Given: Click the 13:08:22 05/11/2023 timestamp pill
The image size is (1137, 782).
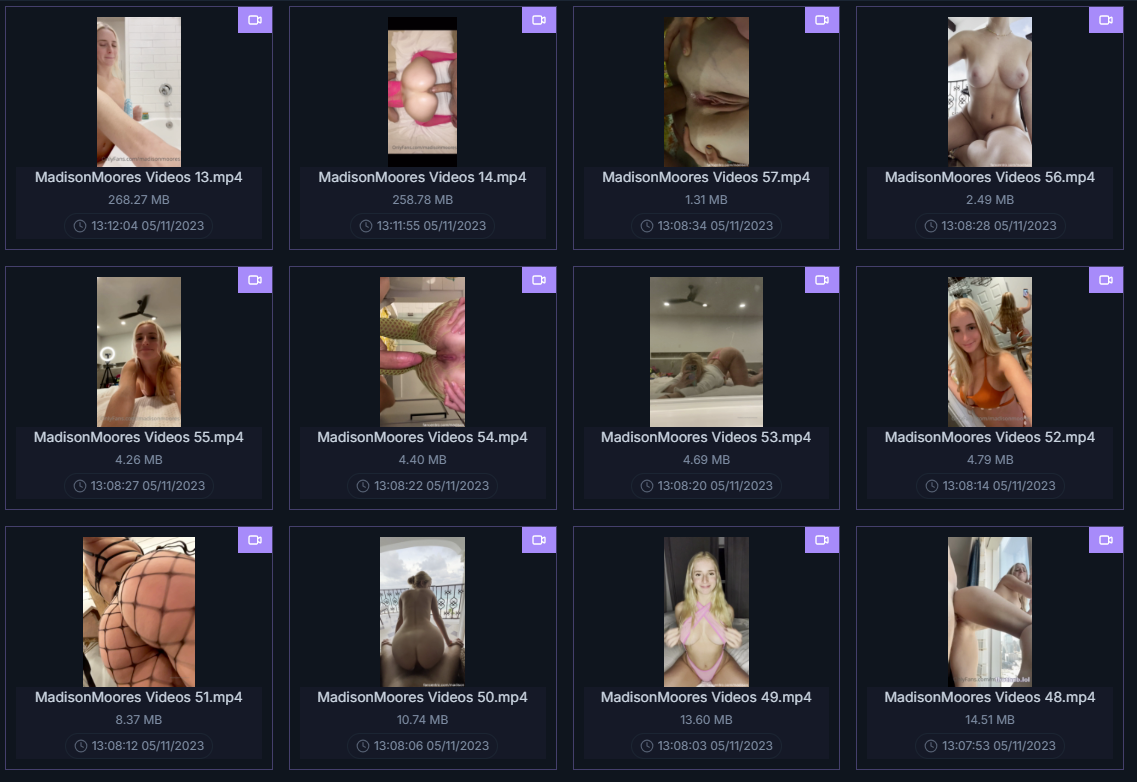Looking at the screenshot, I should point(422,486).
